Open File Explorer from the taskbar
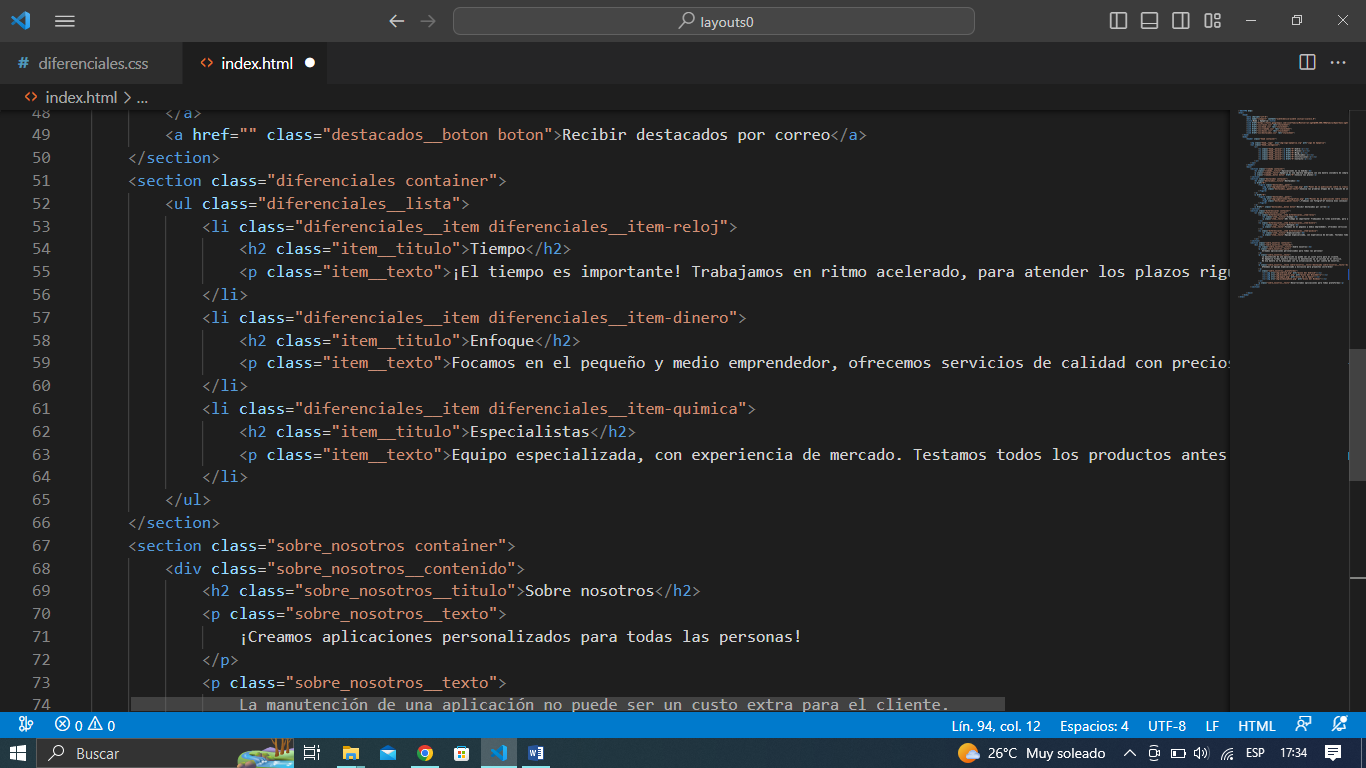The image size is (1366, 768). tap(350, 753)
